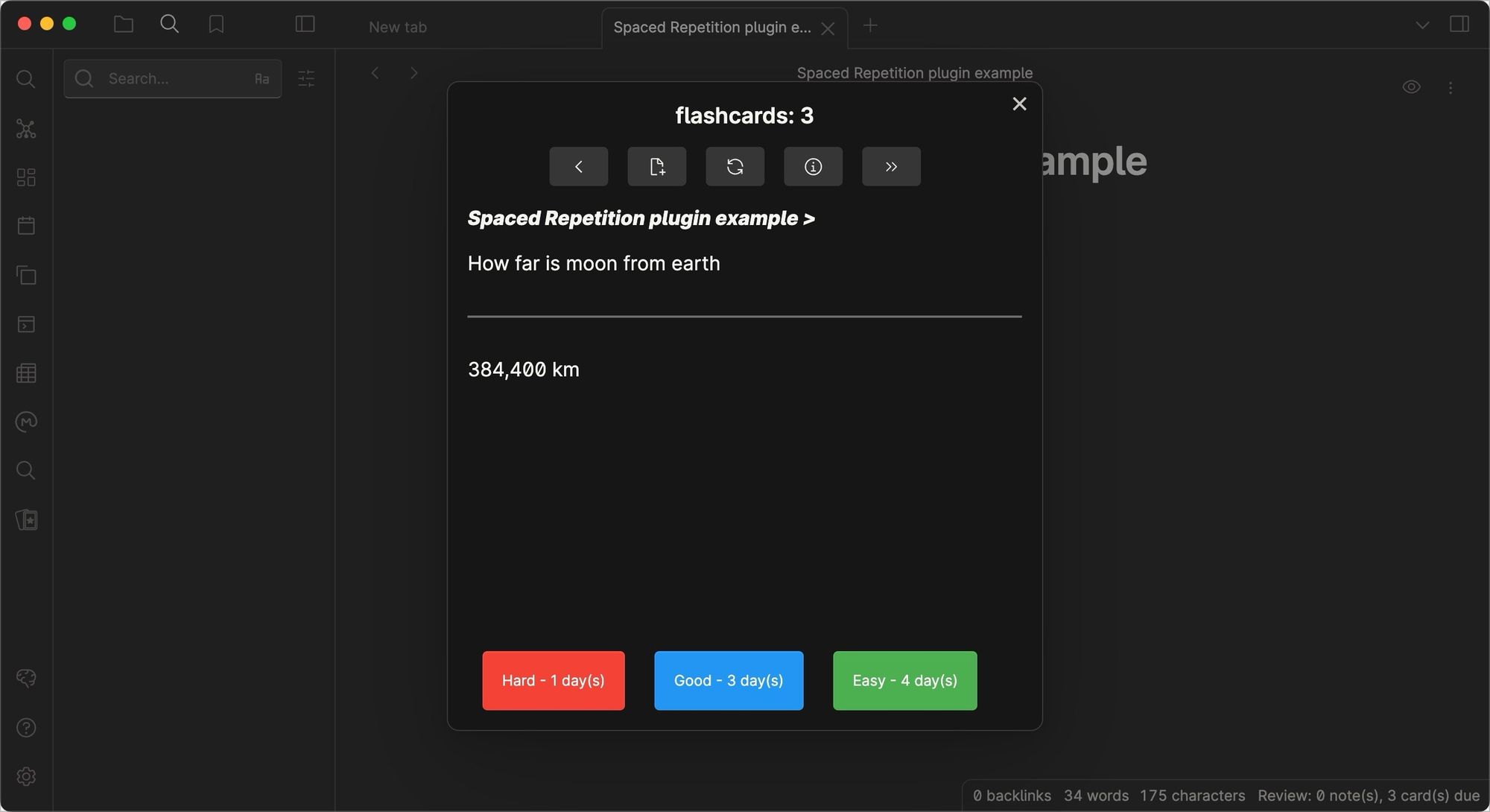
Task: Select Spaced Repetition plugin example tab
Action: click(711, 28)
